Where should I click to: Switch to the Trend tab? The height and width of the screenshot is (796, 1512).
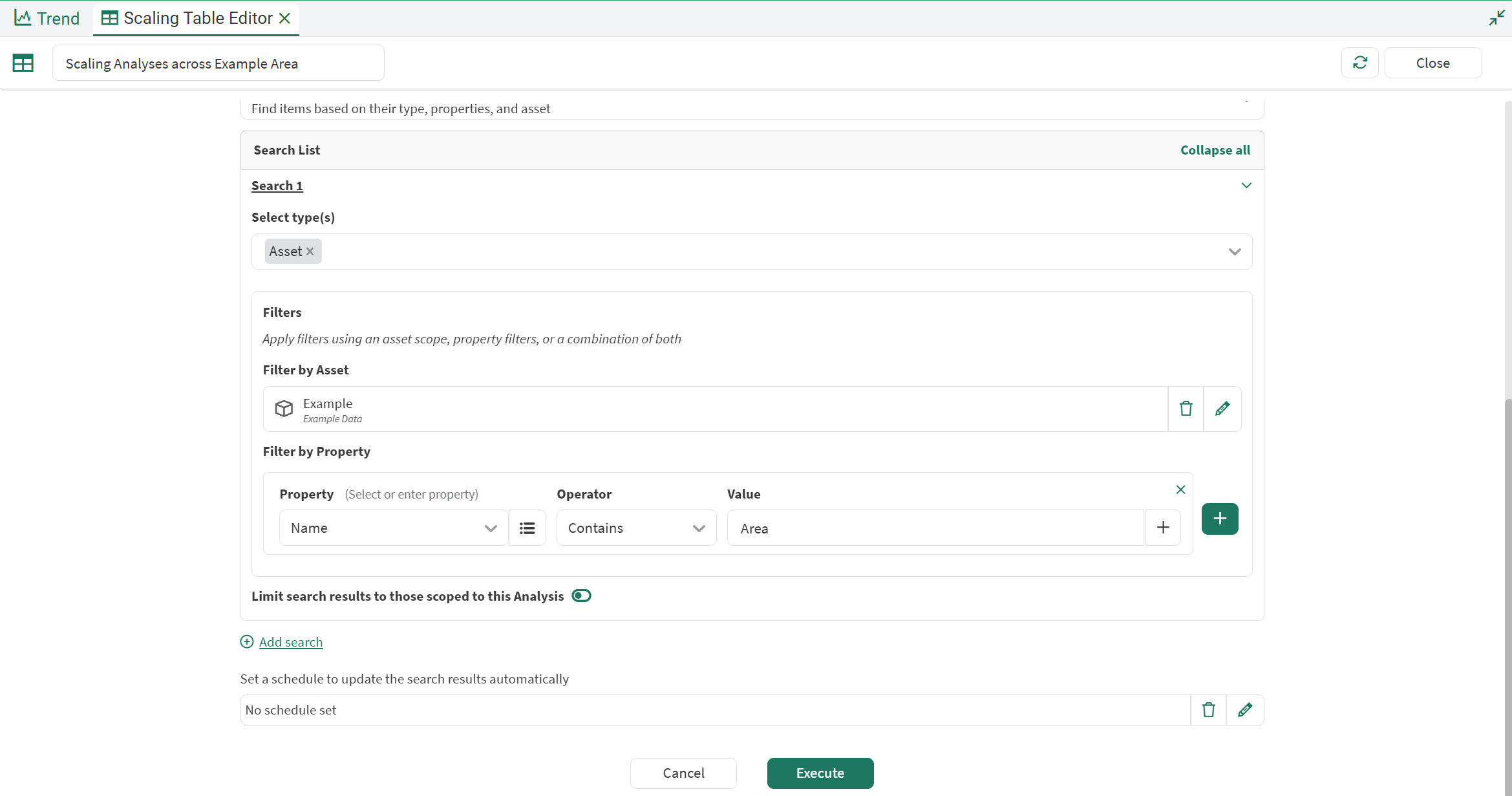click(47, 18)
